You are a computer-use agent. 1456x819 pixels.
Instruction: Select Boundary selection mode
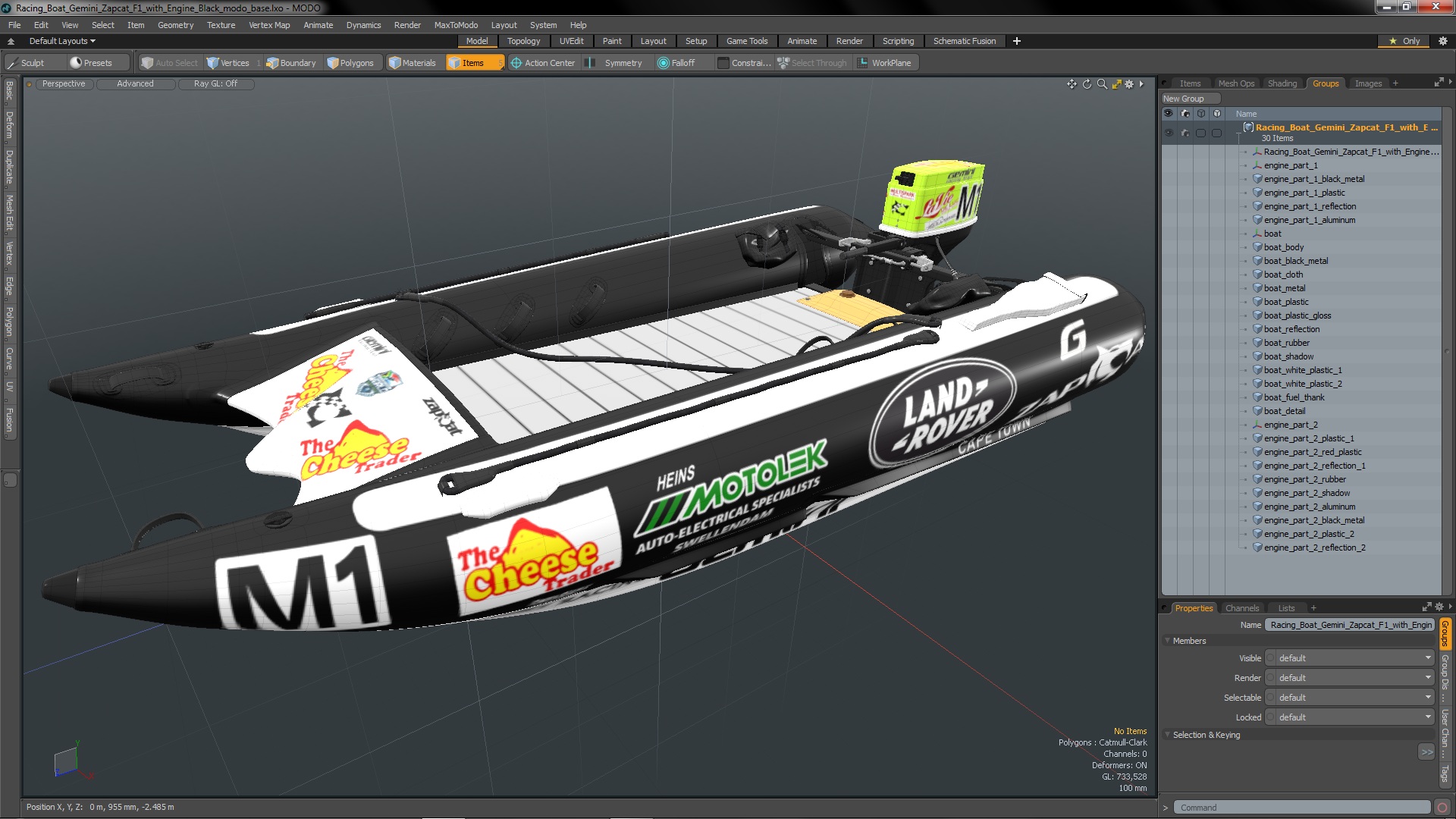pos(290,63)
